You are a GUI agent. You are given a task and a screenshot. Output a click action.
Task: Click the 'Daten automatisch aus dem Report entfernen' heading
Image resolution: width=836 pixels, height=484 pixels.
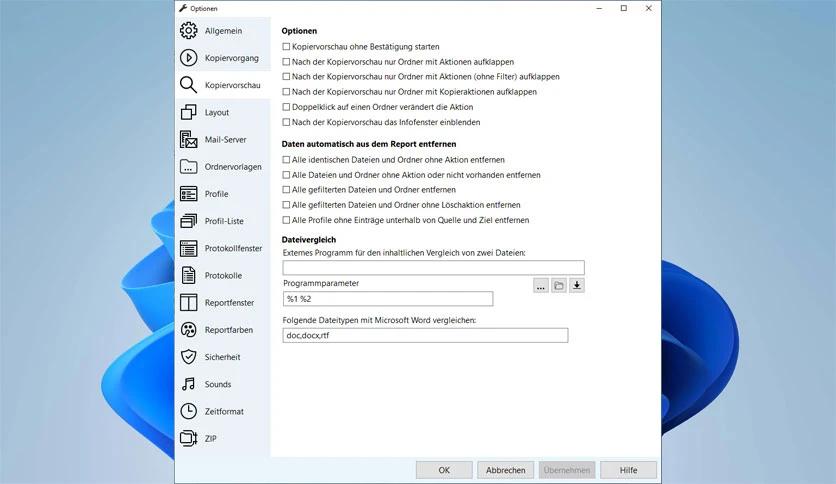point(369,144)
